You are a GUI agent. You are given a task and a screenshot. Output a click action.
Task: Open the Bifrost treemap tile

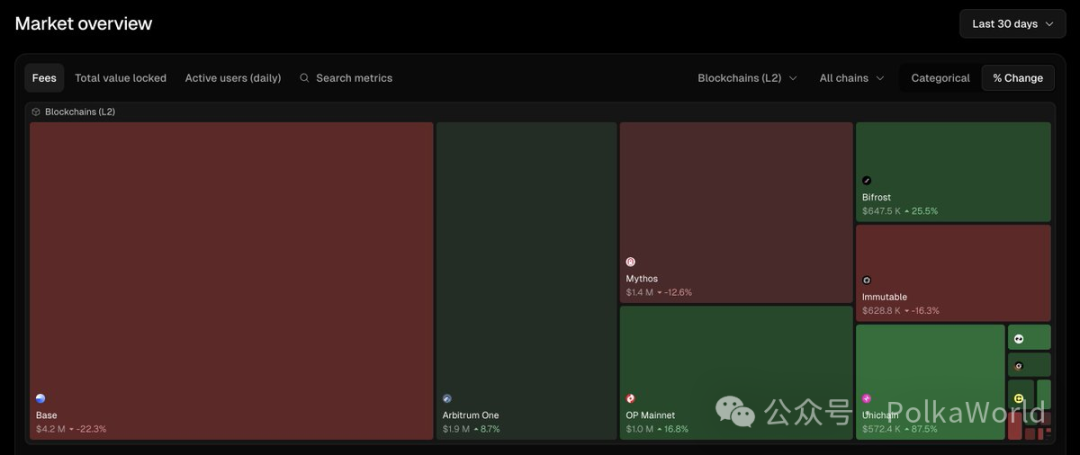(x=953, y=172)
